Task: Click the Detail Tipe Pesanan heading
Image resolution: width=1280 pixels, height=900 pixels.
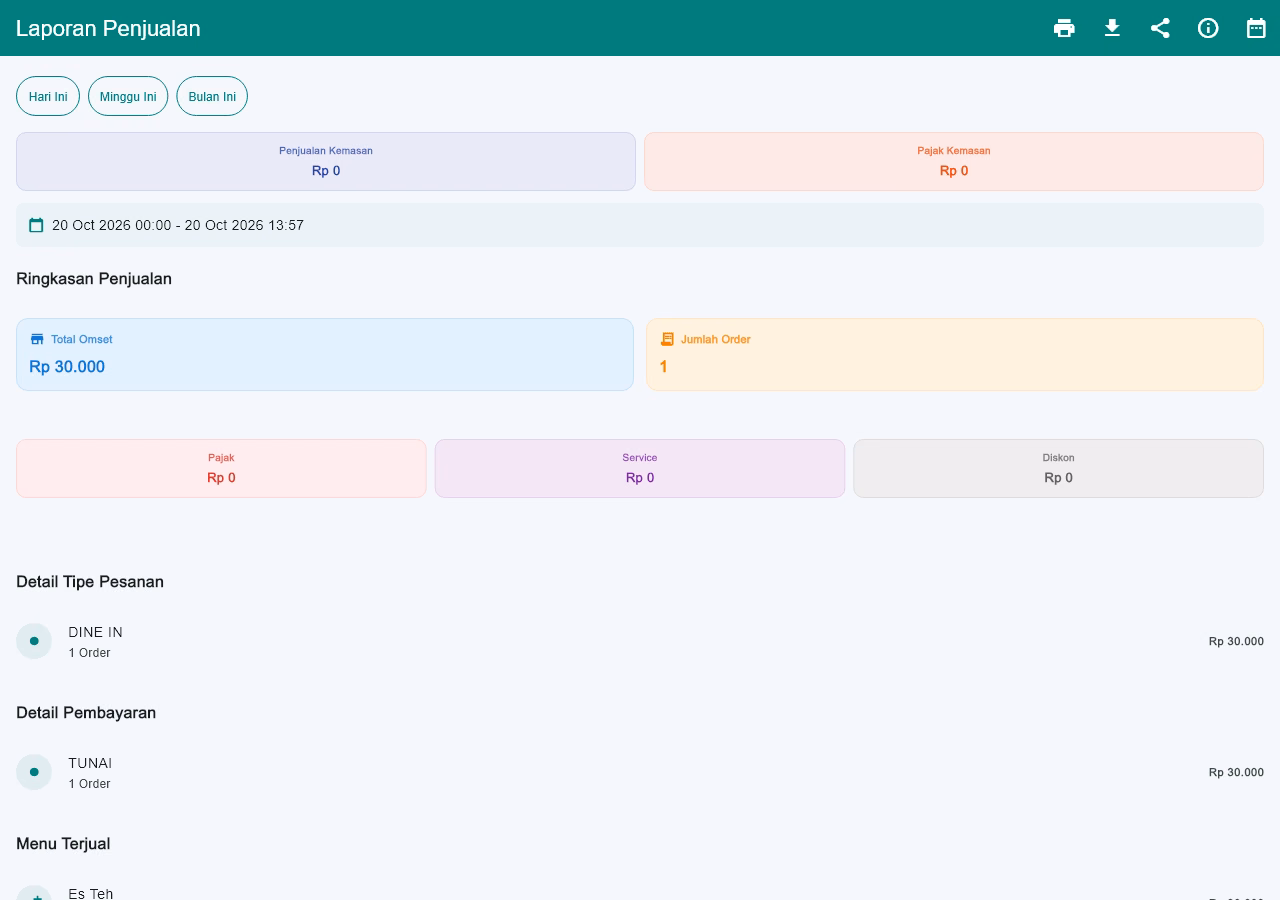Action: coord(90,582)
